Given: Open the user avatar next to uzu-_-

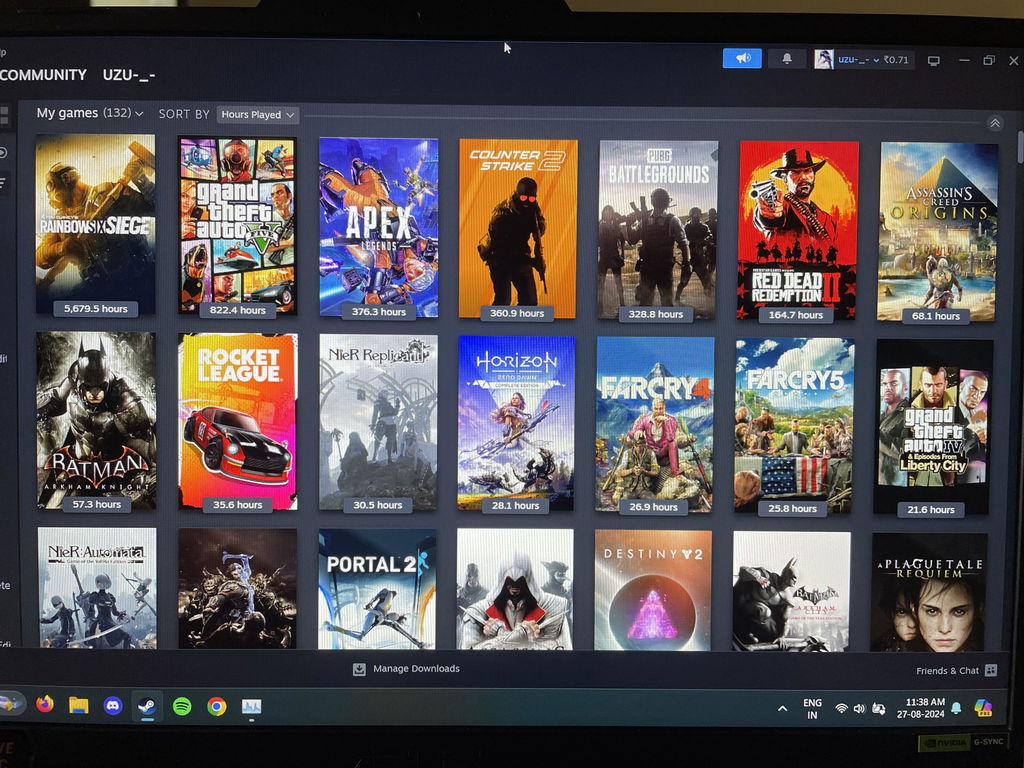Looking at the screenshot, I should 824,59.
